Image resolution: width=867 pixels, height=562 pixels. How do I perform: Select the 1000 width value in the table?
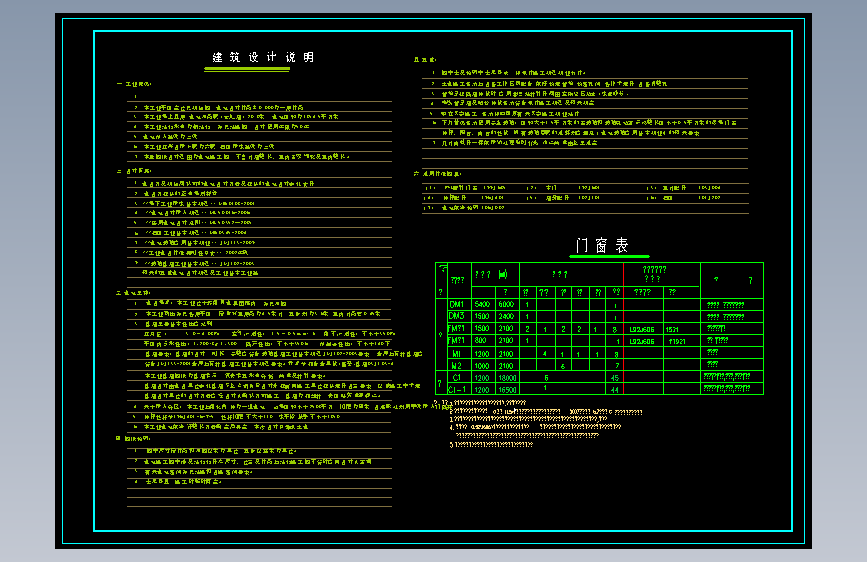tap(482, 366)
